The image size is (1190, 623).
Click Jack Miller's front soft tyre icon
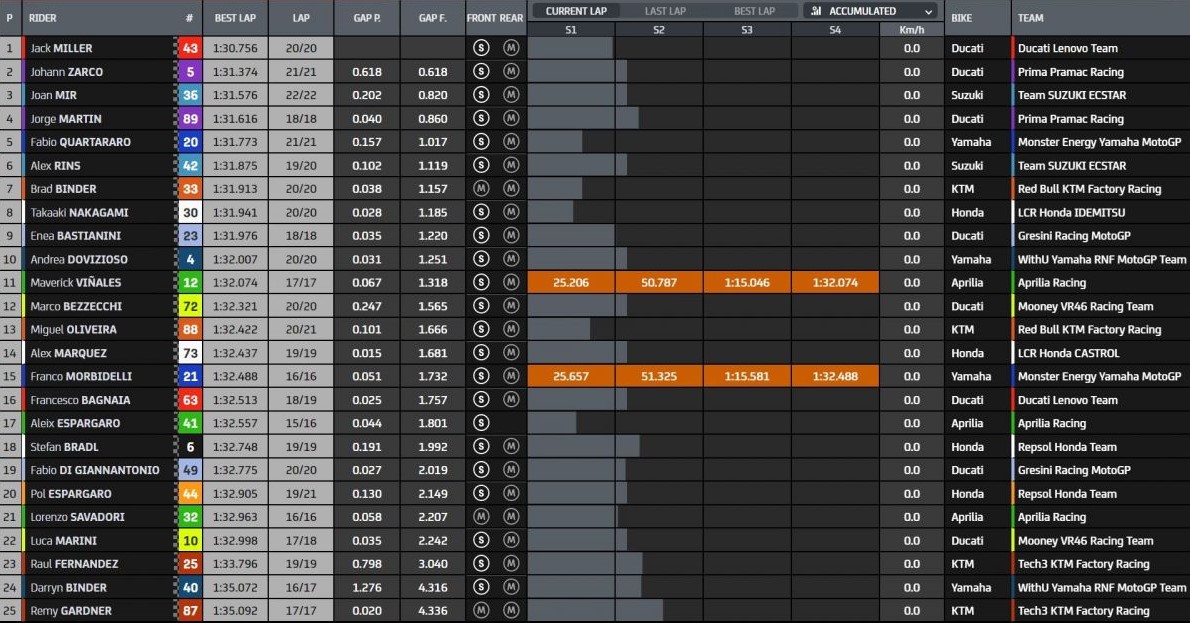[x=481, y=48]
